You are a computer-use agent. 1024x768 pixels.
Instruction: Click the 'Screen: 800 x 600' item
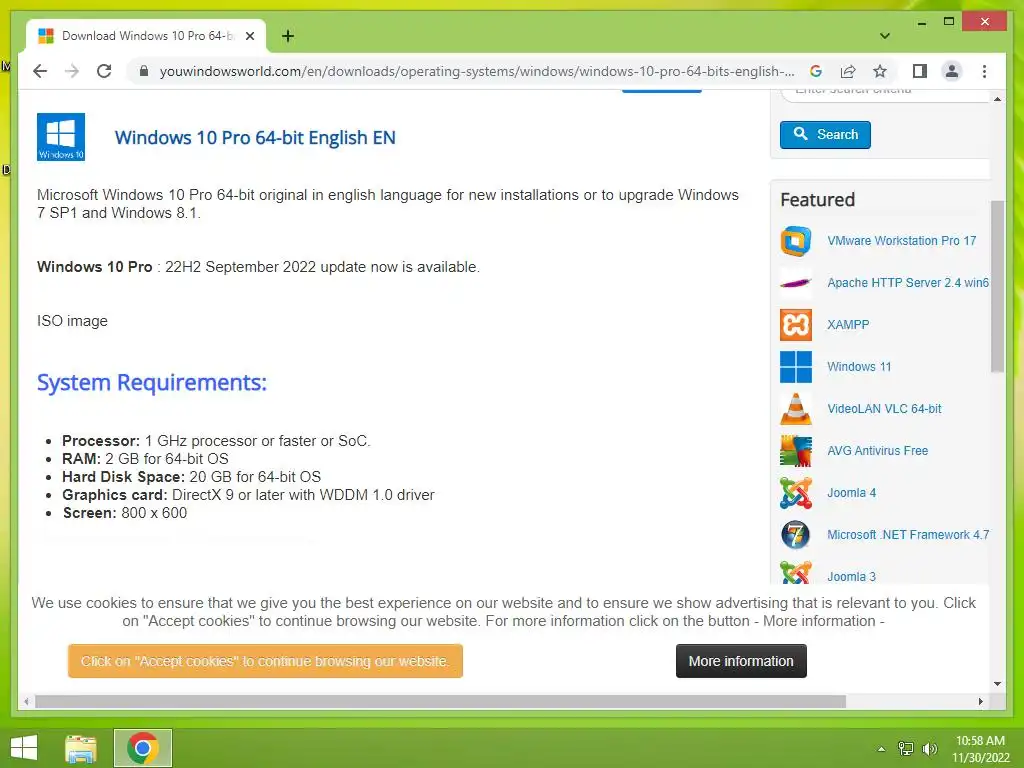pyautogui.click(x=125, y=513)
